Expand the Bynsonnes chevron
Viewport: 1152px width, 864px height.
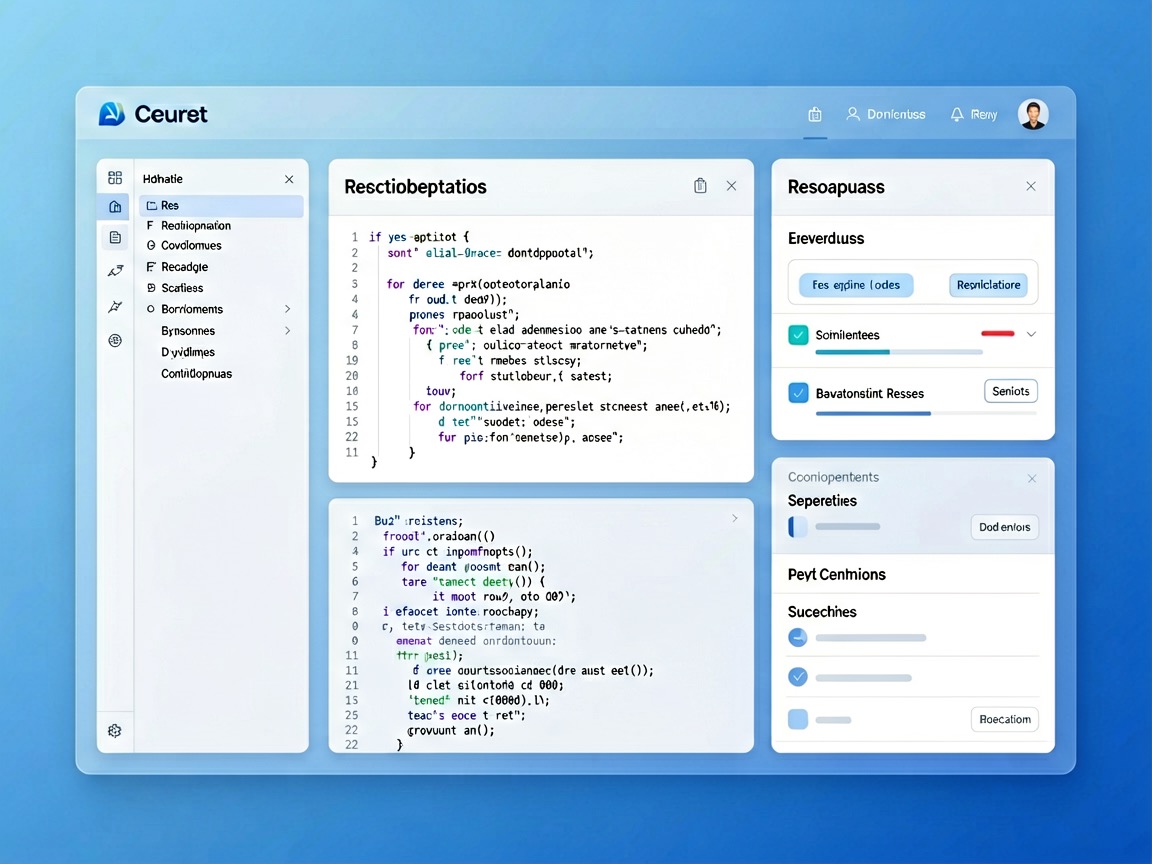click(287, 331)
